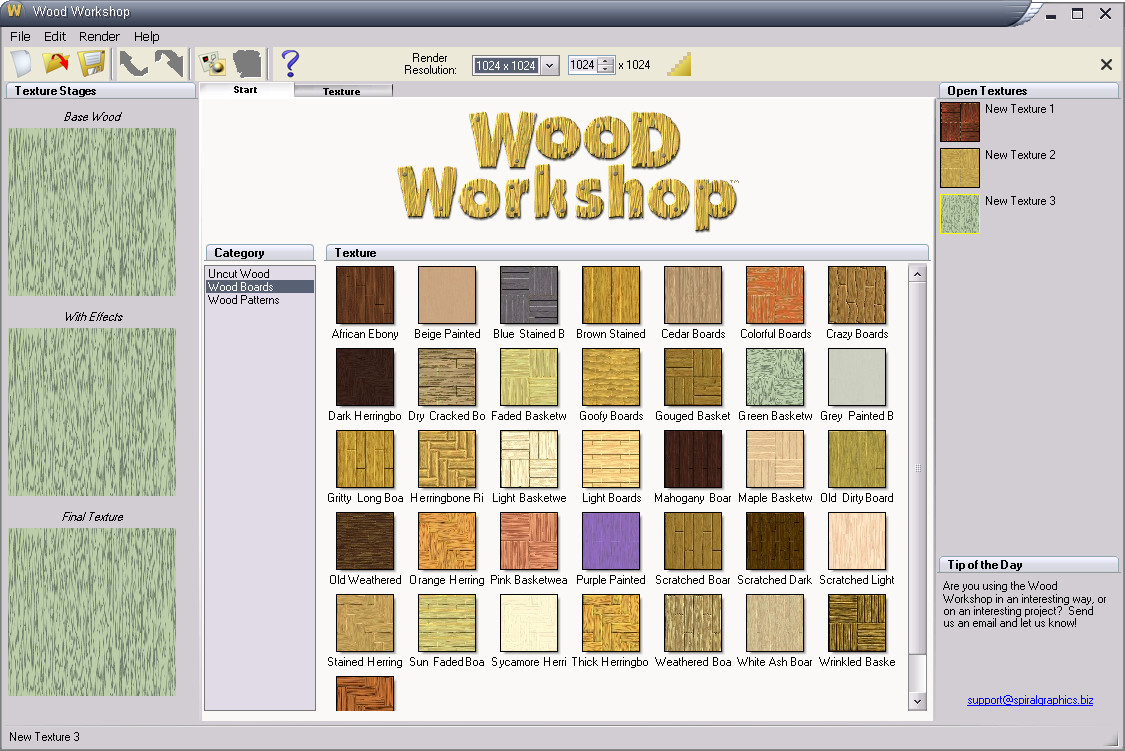This screenshot has width=1125, height=751.
Task: Increase resolution with the up stepper arrow
Action: pyautogui.click(x=606, y=61)
